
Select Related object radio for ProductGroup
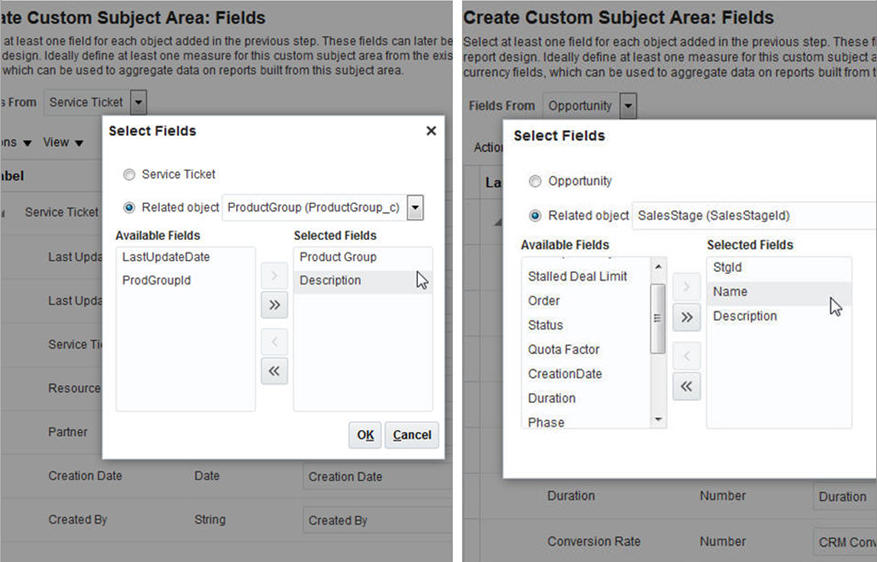tap(129, 208)
